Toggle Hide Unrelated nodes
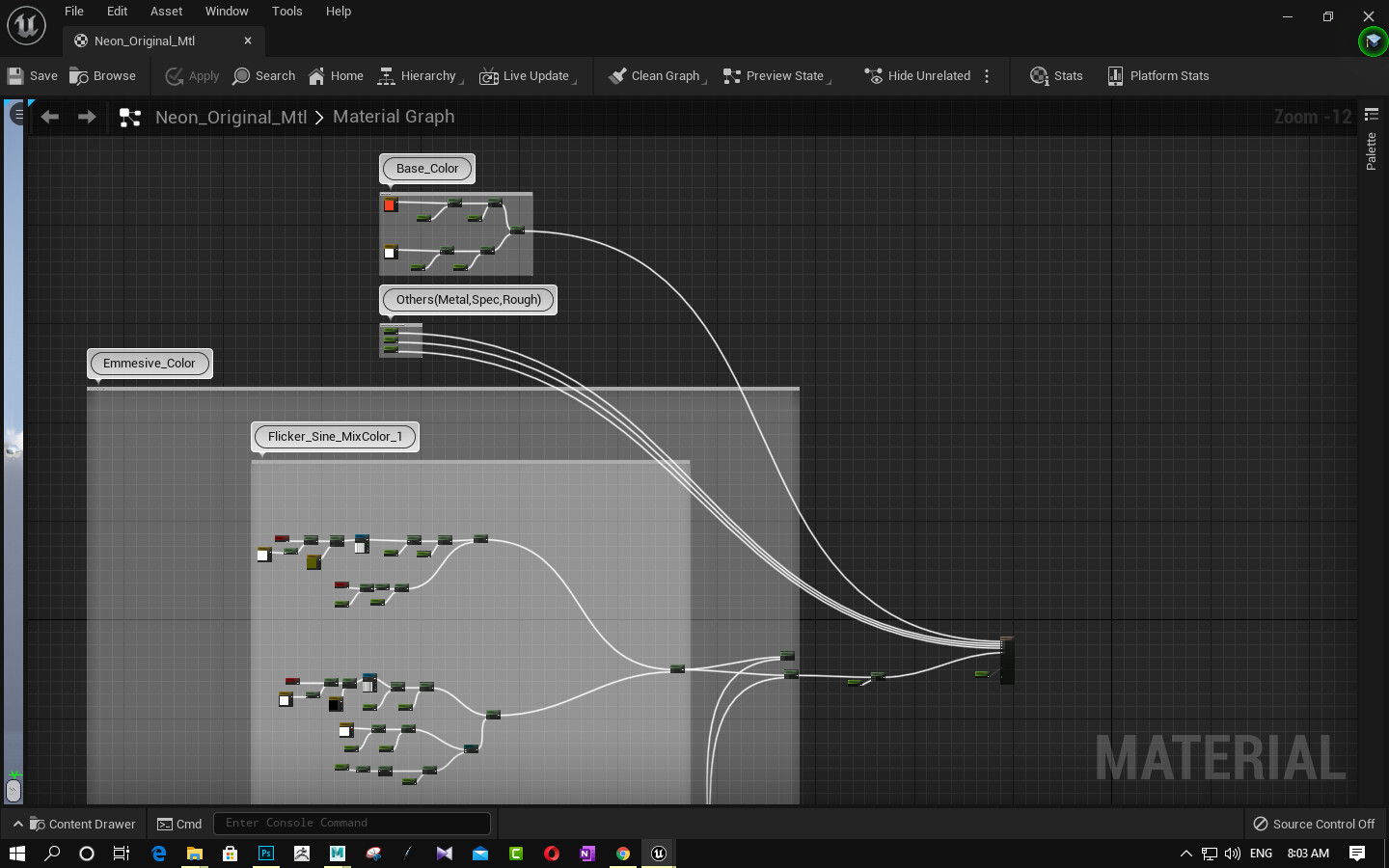 pos(917,76)
